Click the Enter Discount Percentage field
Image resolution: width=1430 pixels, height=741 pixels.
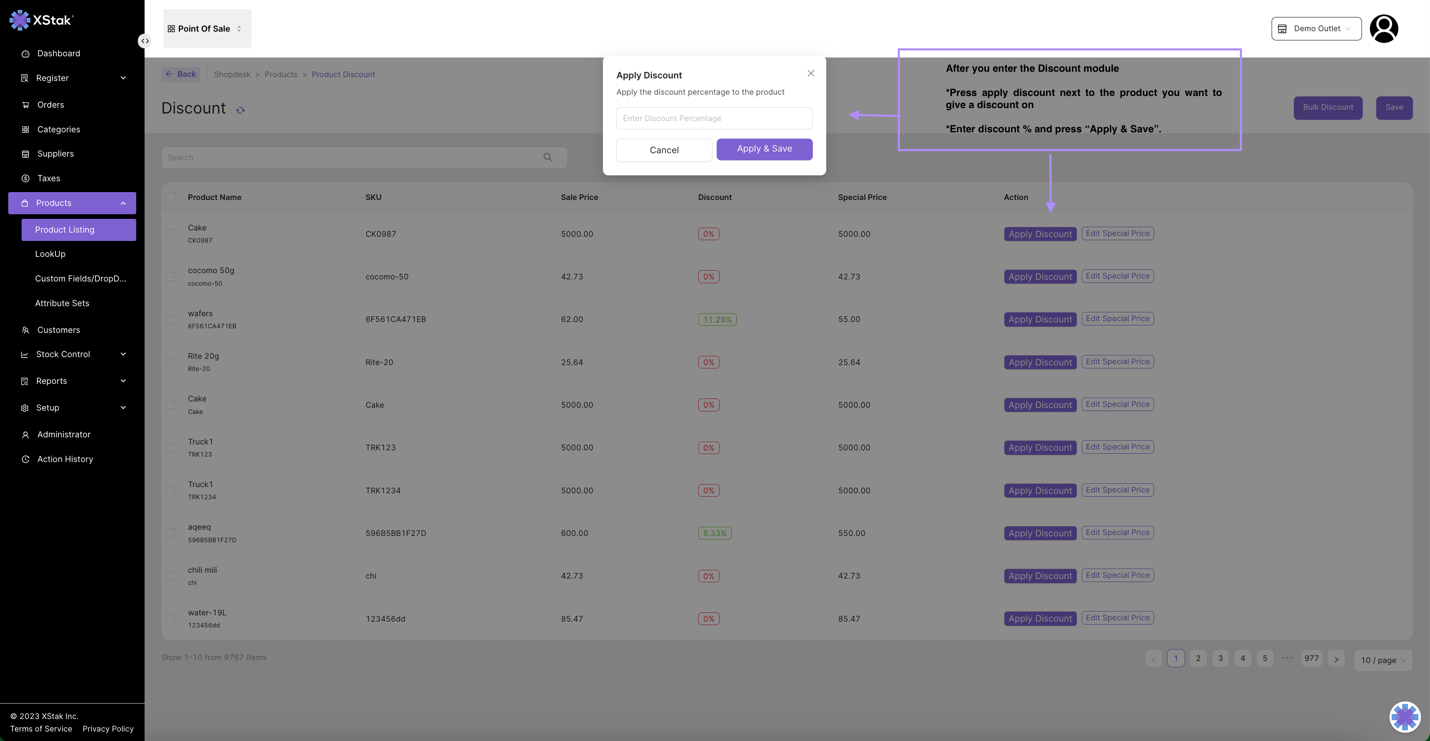tap(714, 118)
